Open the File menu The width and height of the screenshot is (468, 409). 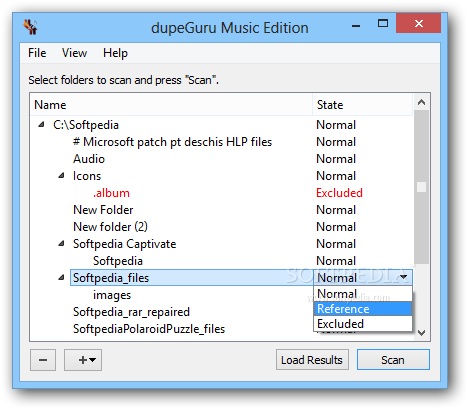point(37,53)
